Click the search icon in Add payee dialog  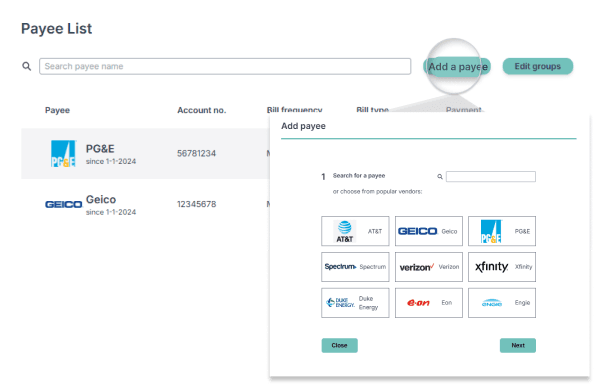(x=440, y=177)
